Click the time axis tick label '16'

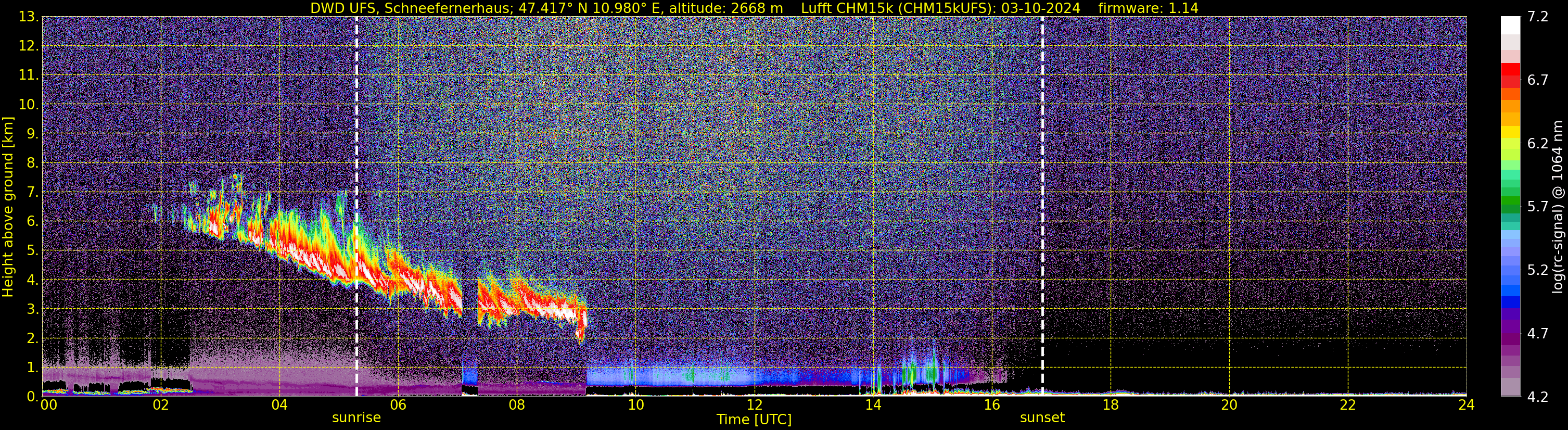(991, 405)
